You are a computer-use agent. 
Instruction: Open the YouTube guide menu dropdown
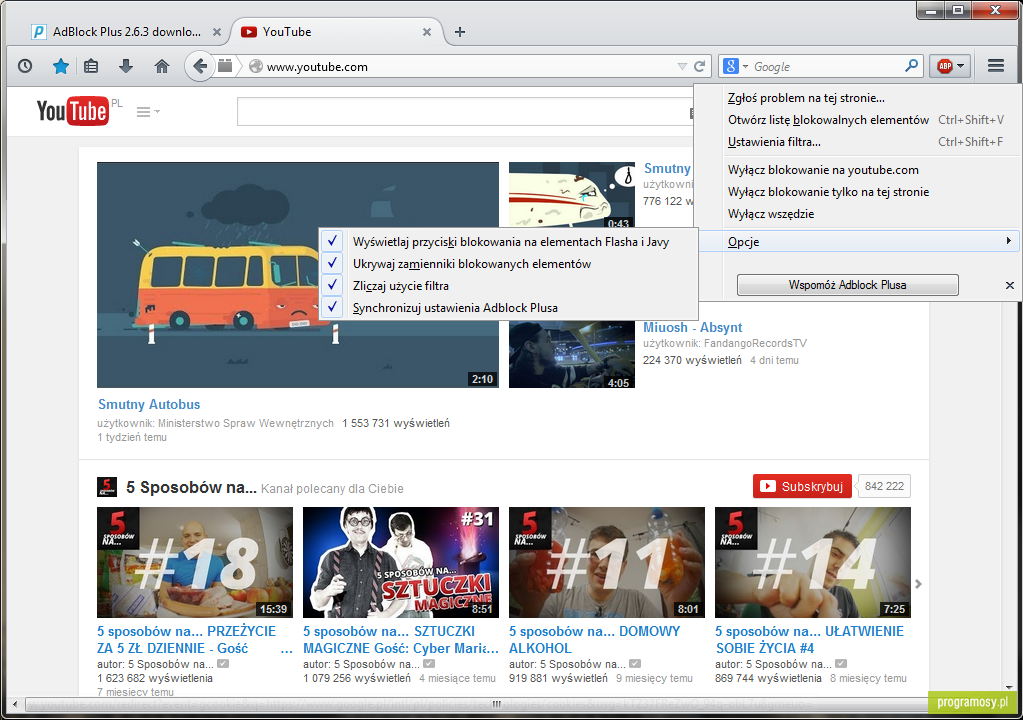click(148, 112)
